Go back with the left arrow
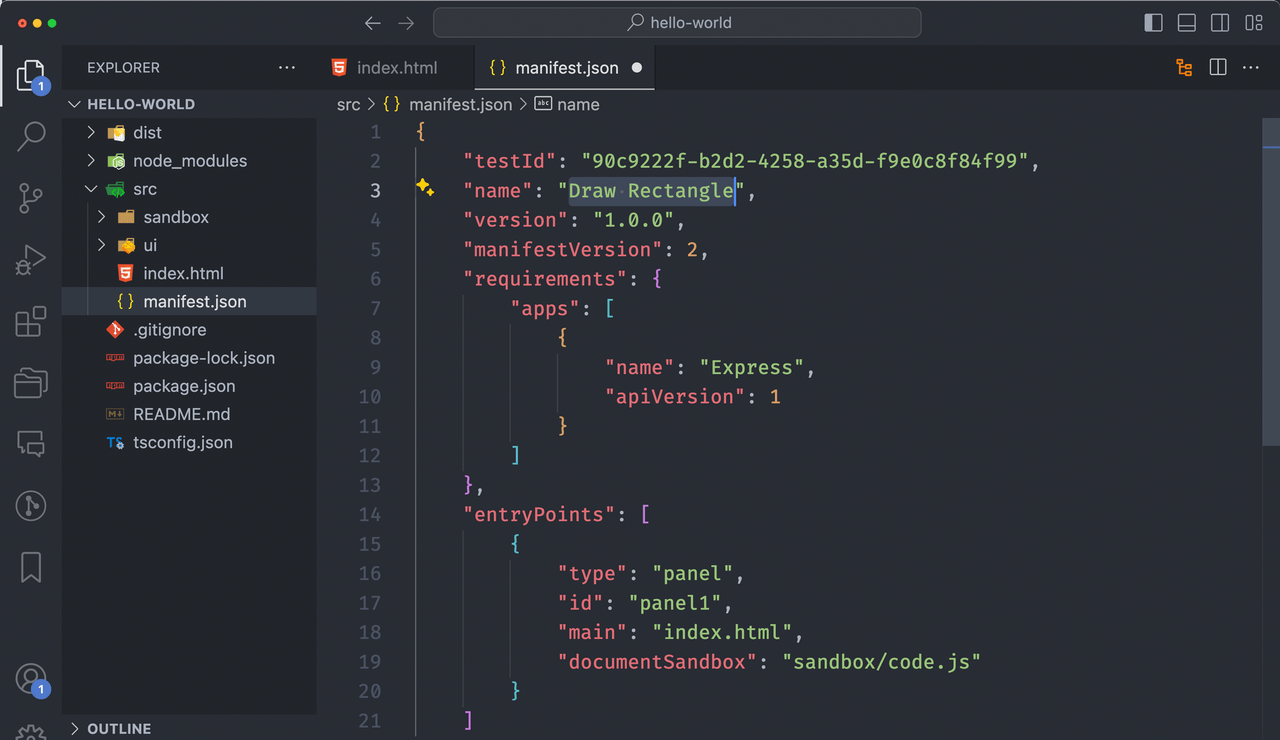Screen dimensions: 1280x740 [x=373, y=22]
